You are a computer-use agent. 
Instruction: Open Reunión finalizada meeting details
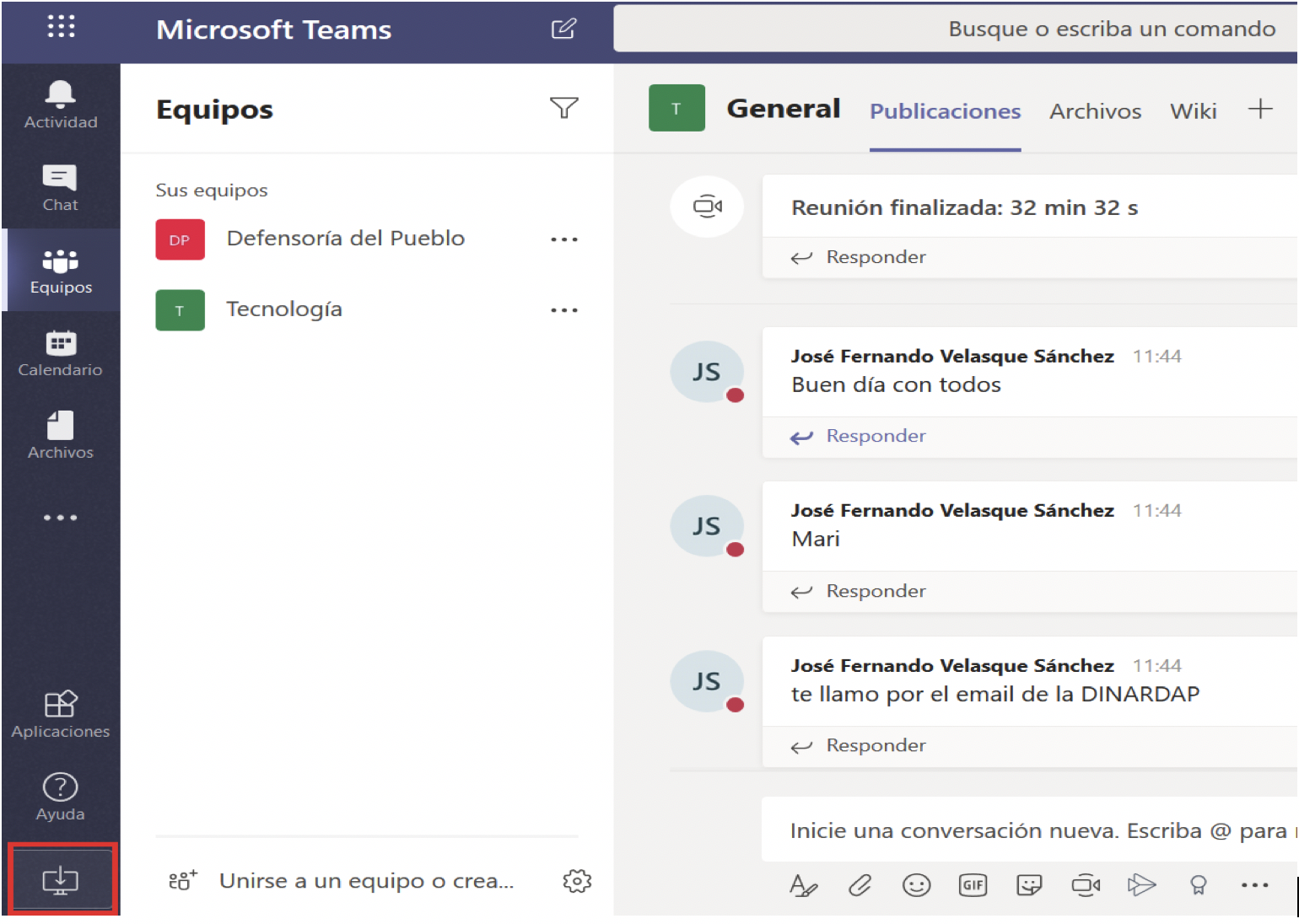[x=964, y=207]
